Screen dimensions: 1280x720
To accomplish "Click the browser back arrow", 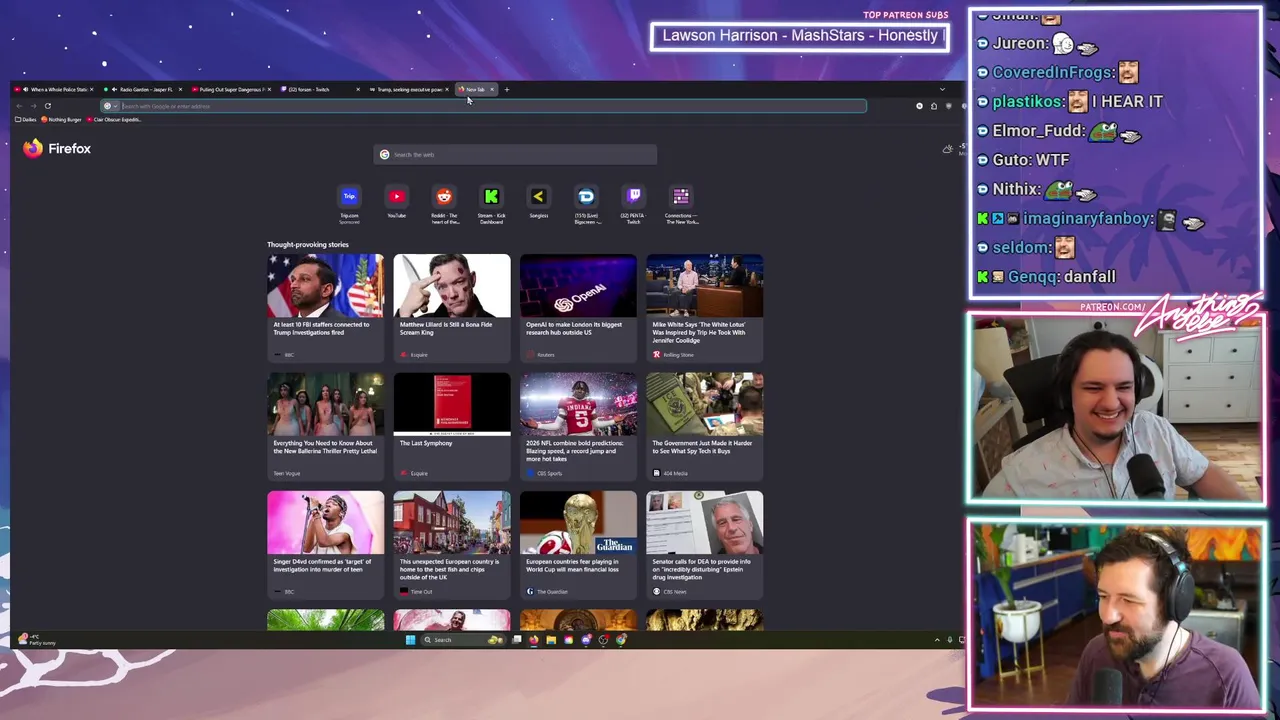I will (19, 106).
